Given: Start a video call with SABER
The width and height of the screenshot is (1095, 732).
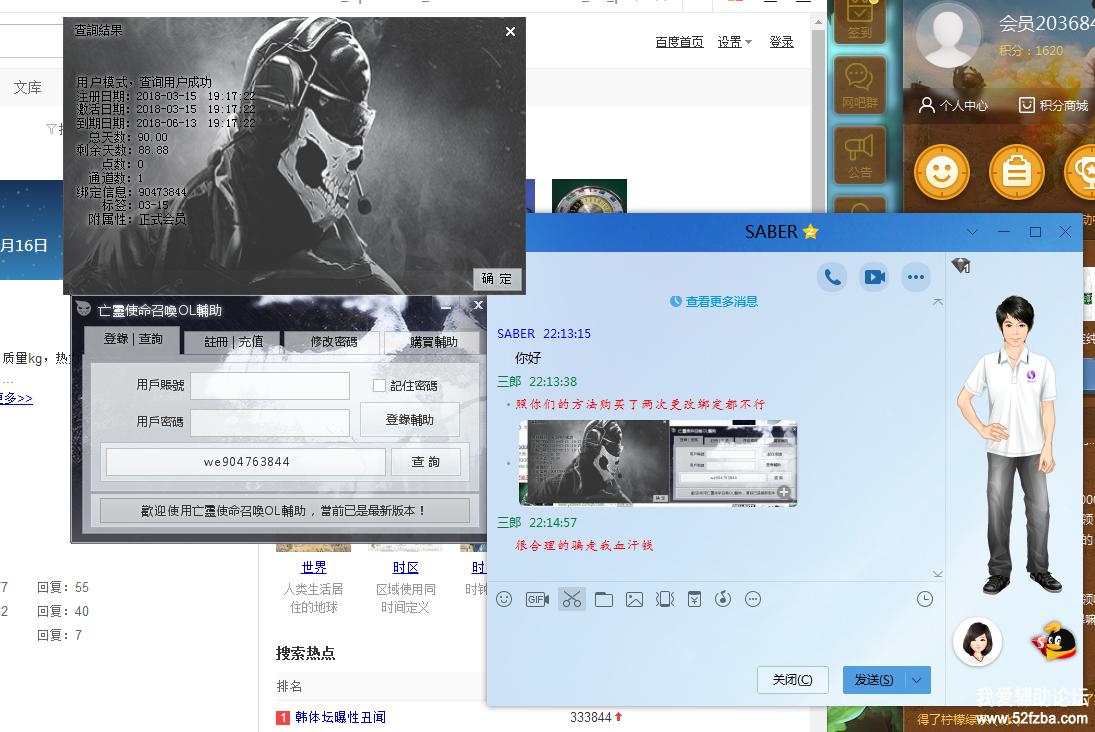Looking at the screenshot, I should click(874, 277).
